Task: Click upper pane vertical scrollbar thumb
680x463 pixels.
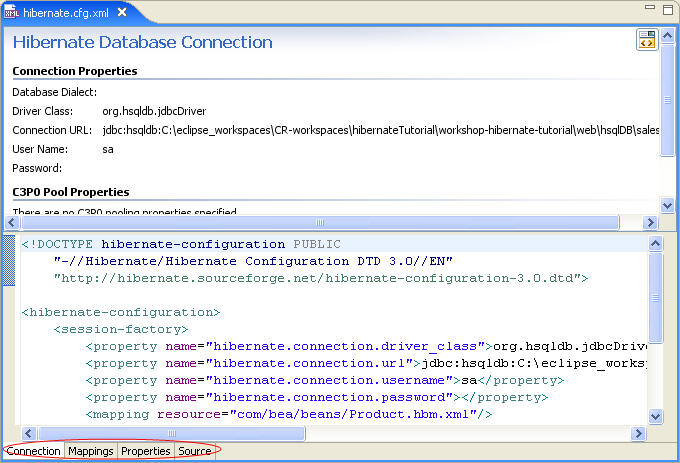Action: (667, 99)
